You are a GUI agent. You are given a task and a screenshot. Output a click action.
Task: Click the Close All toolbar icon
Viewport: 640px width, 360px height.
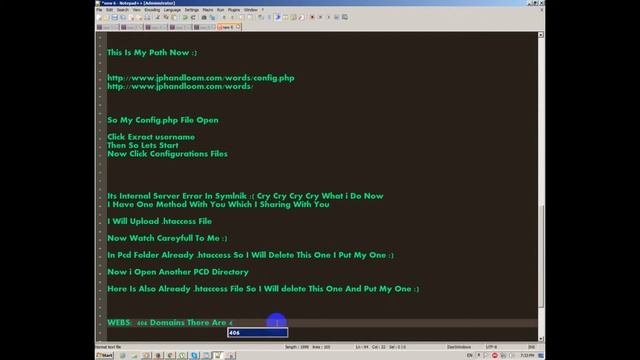[140, 17]
